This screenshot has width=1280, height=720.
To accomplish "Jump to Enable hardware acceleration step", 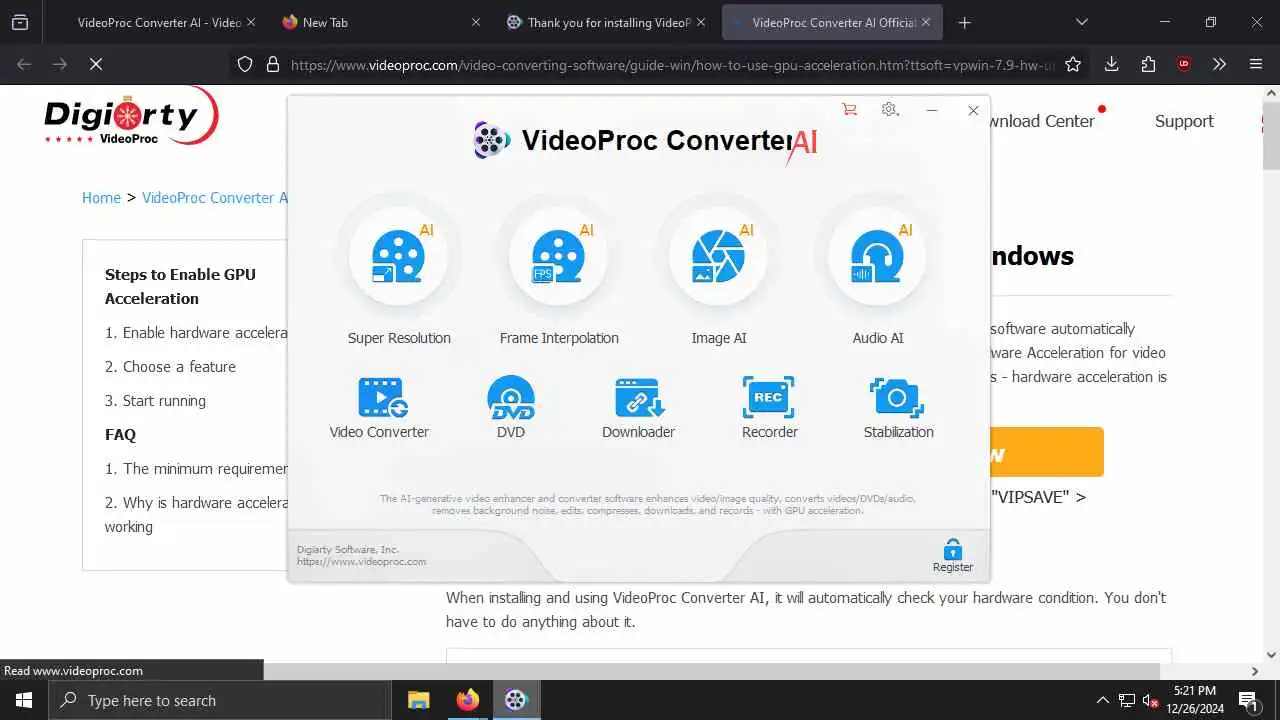I will pyautogui.click(x=196, y=333).
